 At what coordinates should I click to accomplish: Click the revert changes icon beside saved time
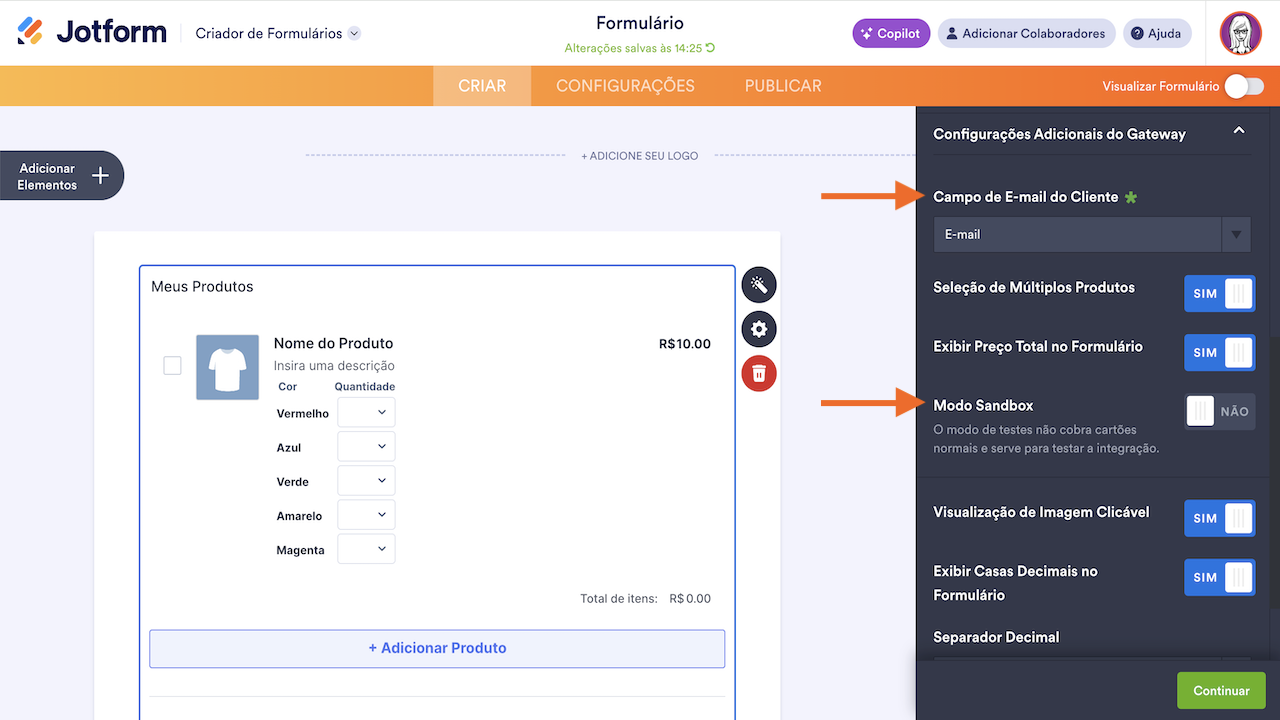(711, 47)
